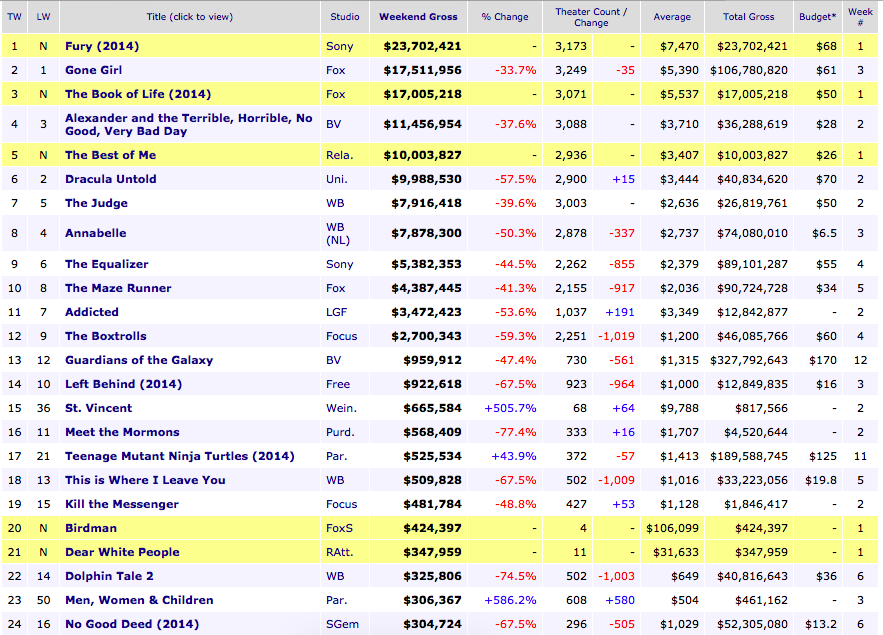Select the Wein. studio cell

click(x=341, y=408)
